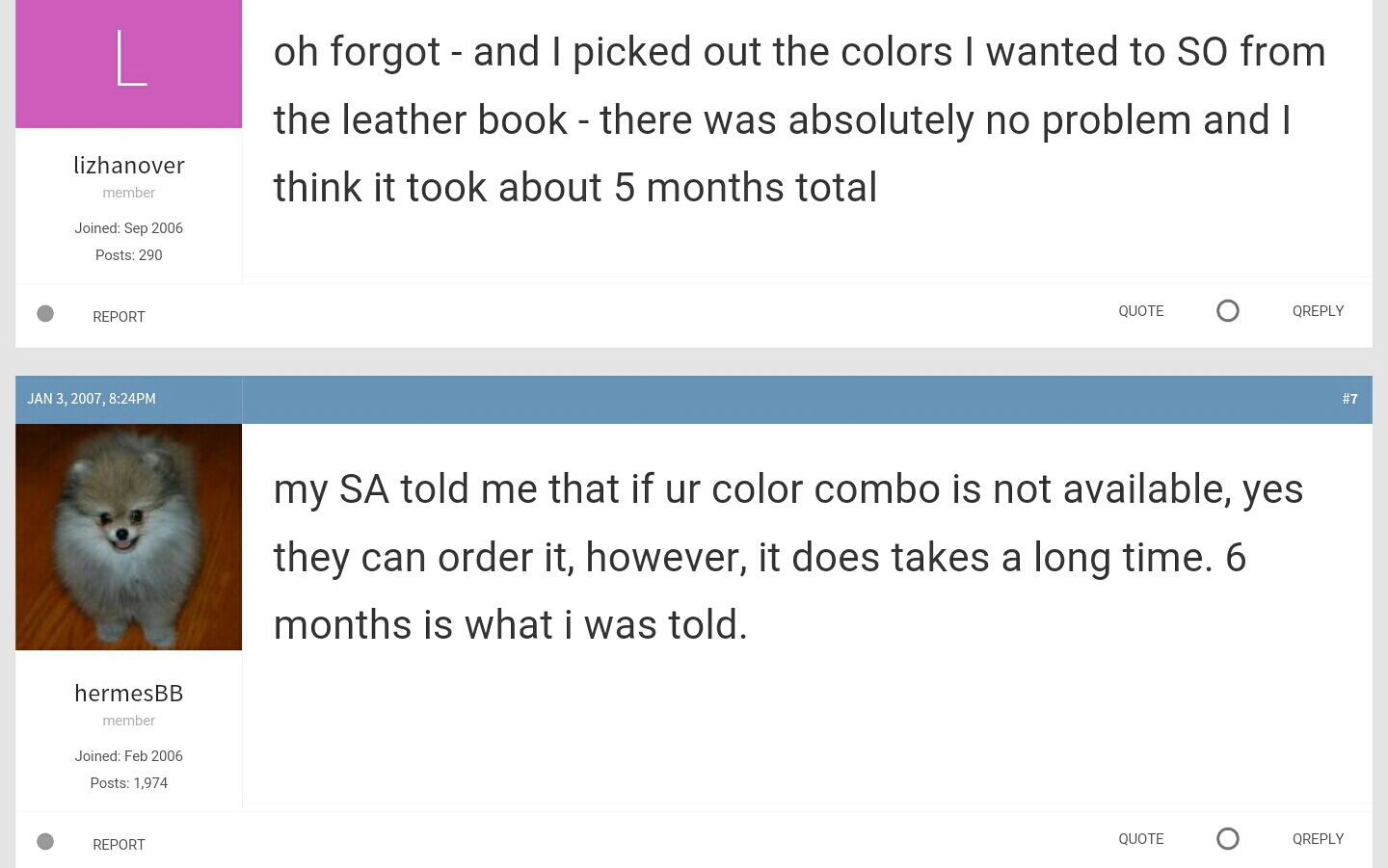Report hermesBB's post
The image size is (1388, 868).
click(119, 845)
